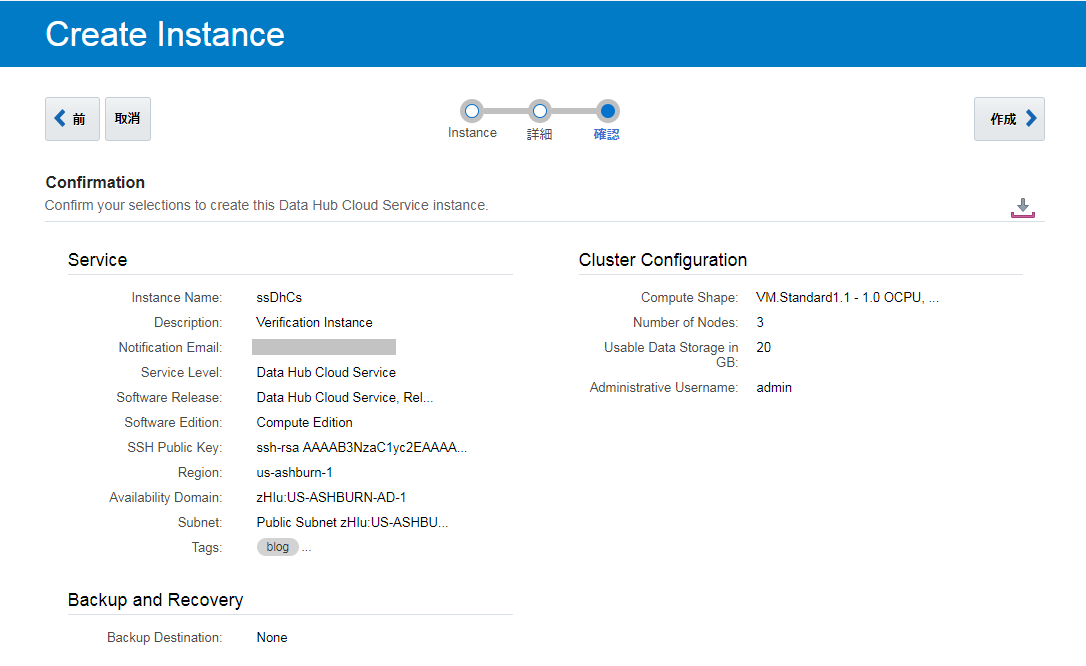The image size is (1086, 666).
Task: Click the Usable Data Storage value 20
Action: click(x=763, y=348)
